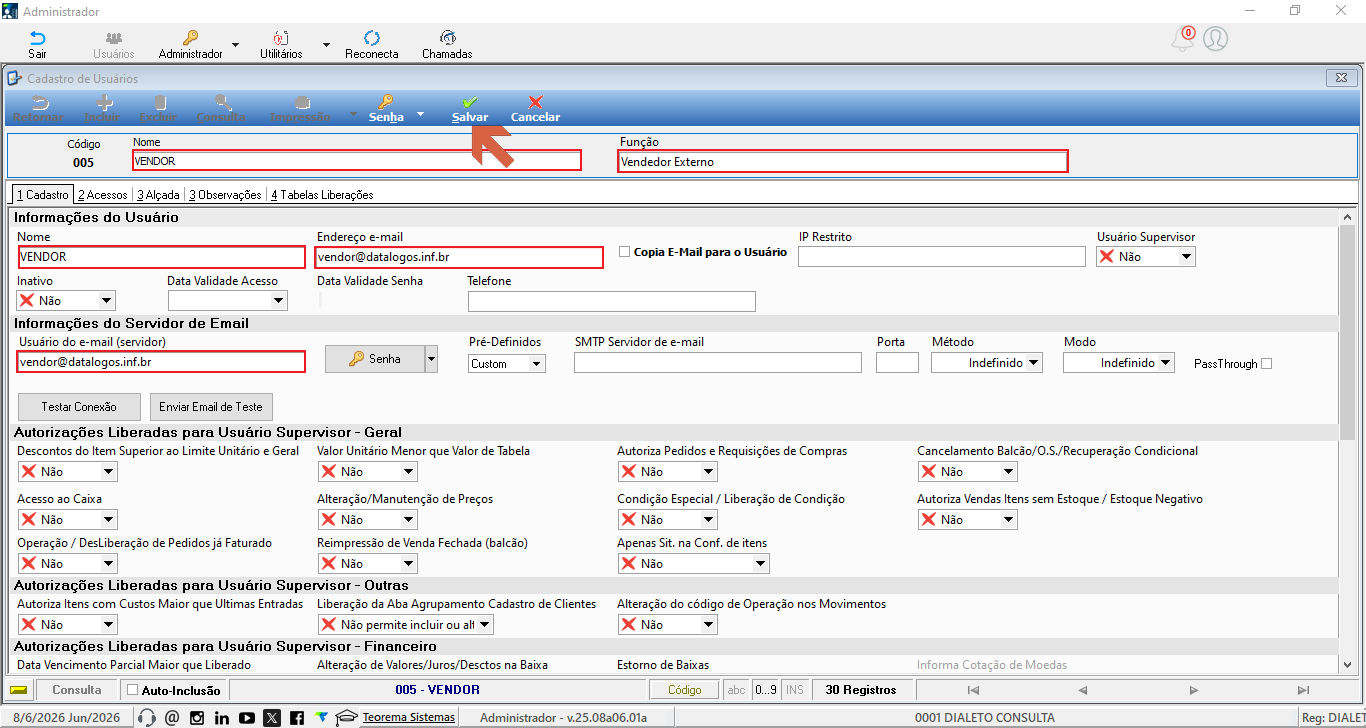Click the Testar Conexão button
Image resolution: width=1366 pixels, height=728 pixels.
[x=79, y=407]
